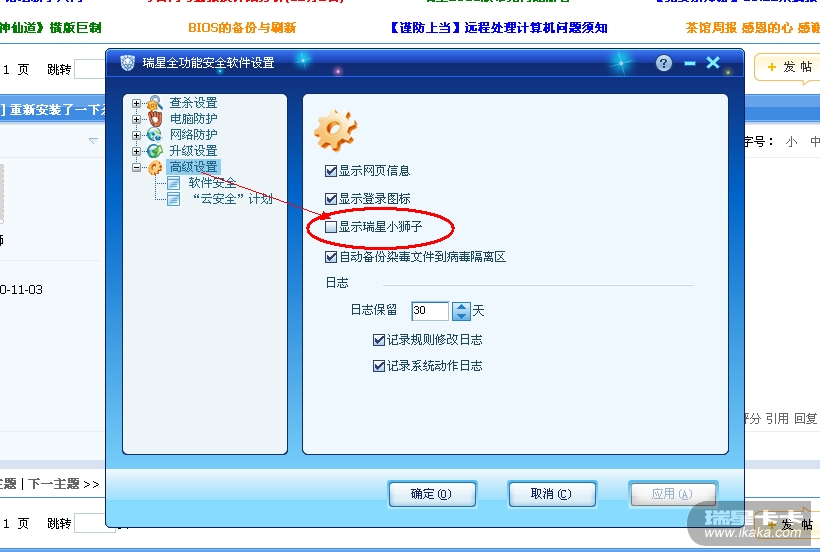Click the 软件安全 page icon

click(x=174, y=183)
